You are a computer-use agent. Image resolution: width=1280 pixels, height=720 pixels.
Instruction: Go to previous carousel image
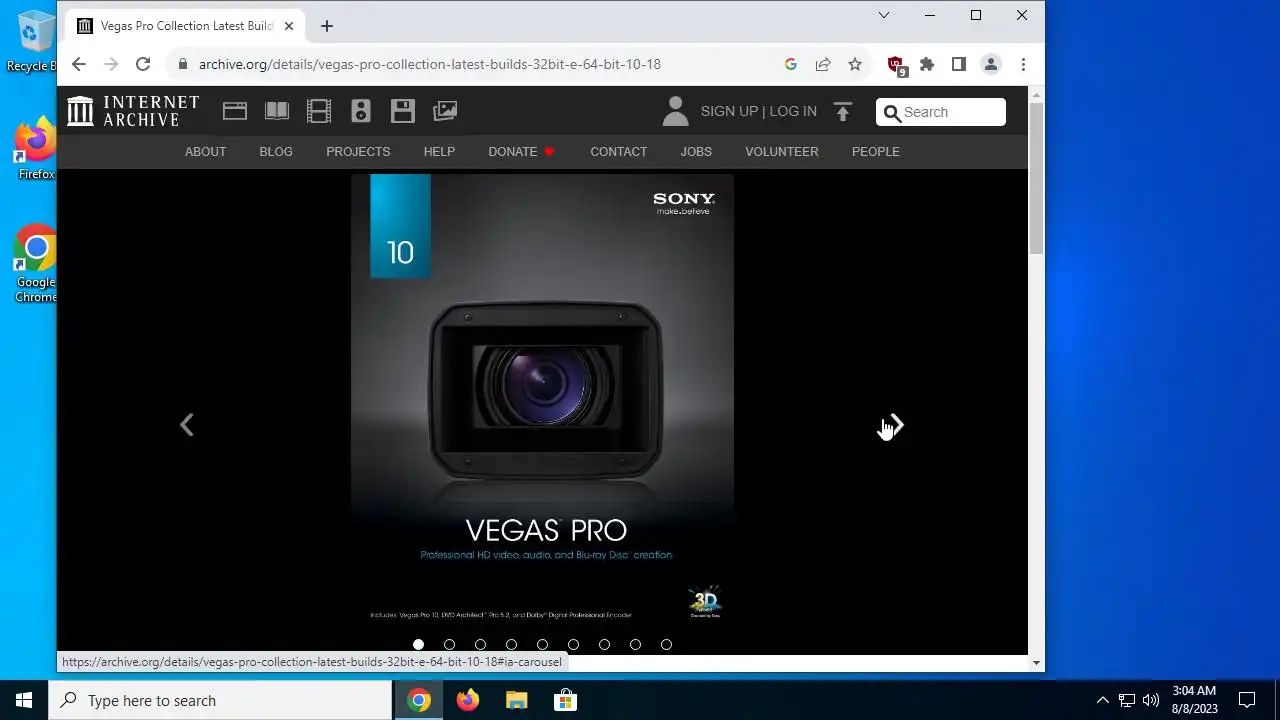coord(187,425)
